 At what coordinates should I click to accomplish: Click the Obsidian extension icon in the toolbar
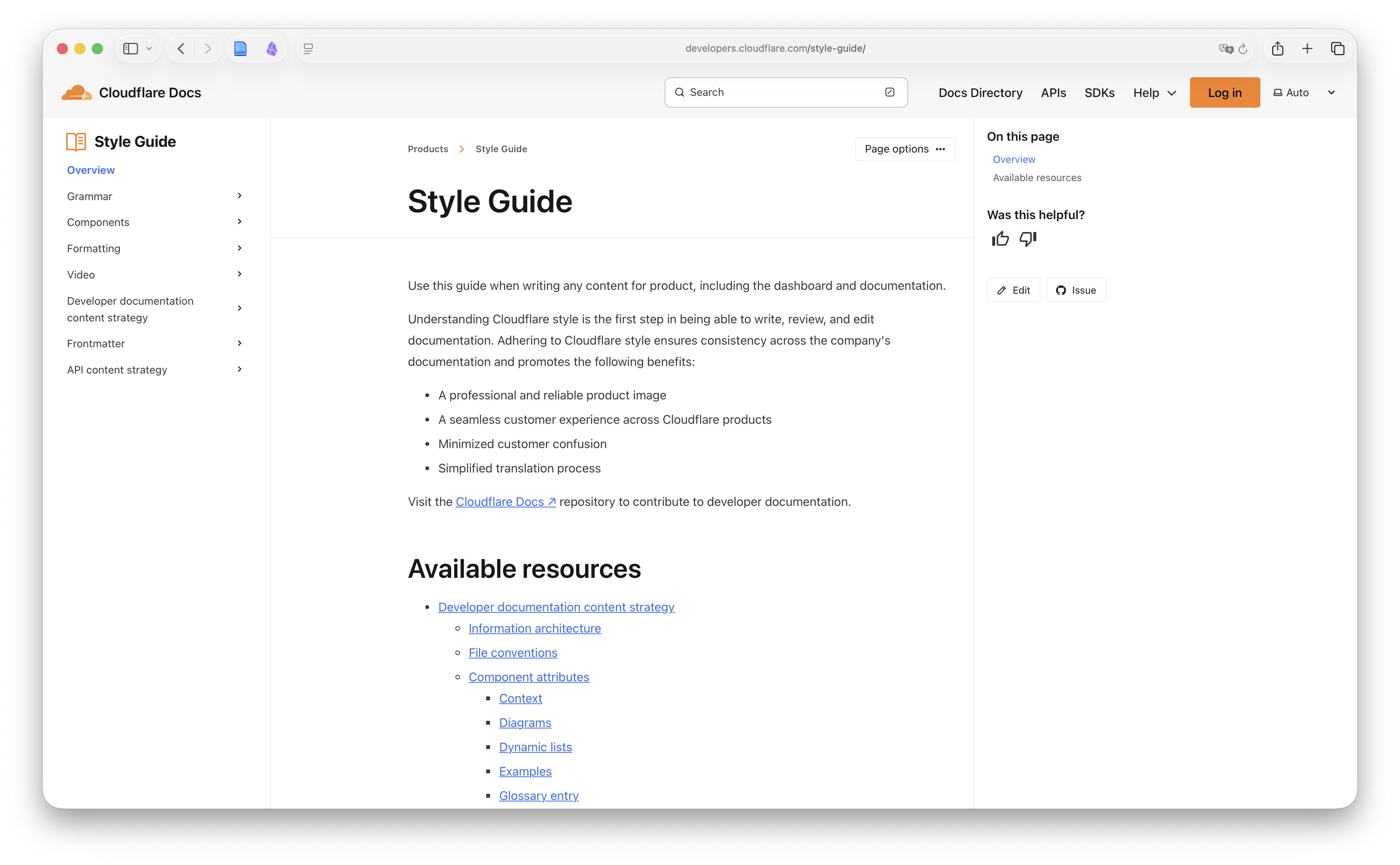point(272,49)
